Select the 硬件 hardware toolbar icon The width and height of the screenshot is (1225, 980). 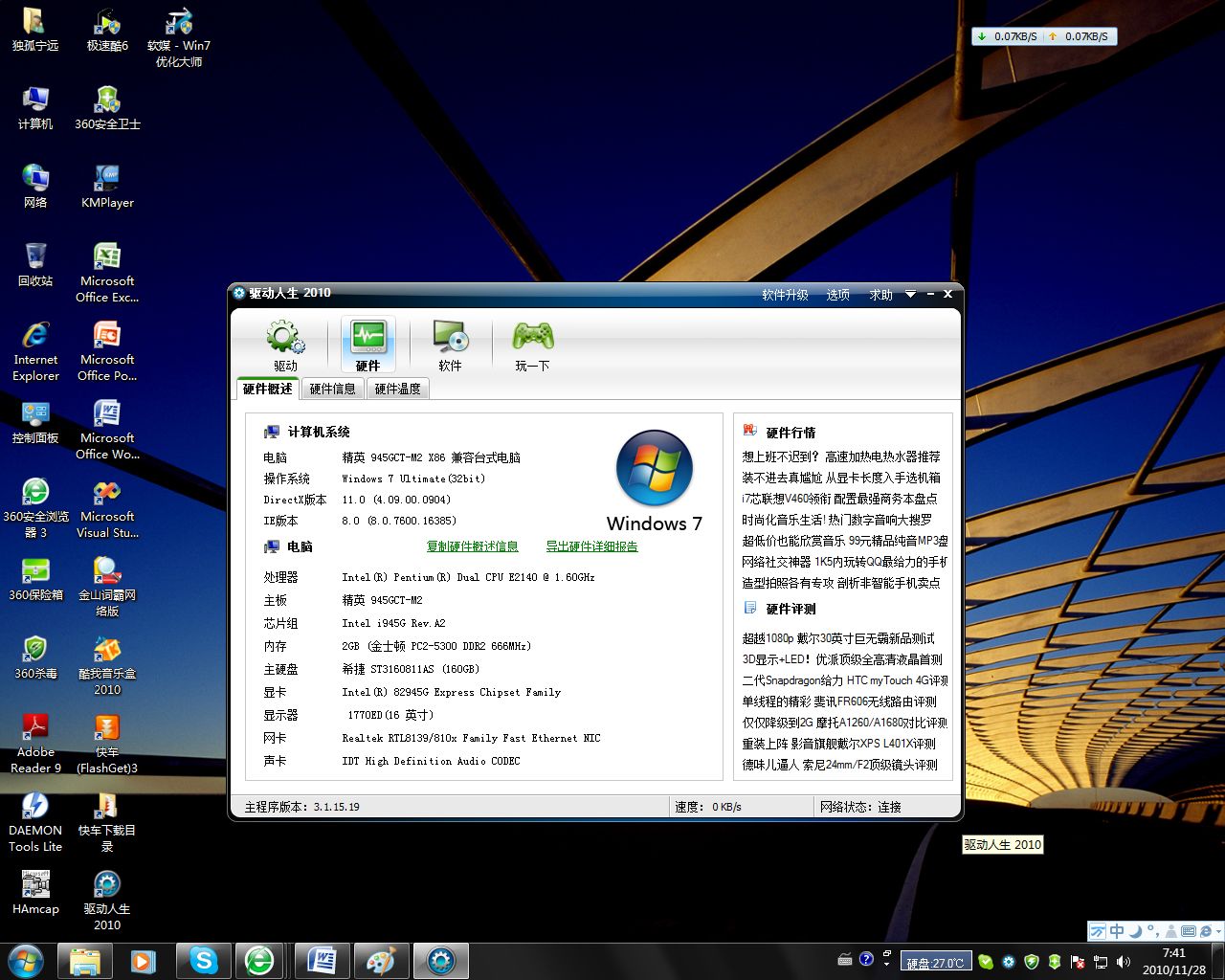(368, 345)
